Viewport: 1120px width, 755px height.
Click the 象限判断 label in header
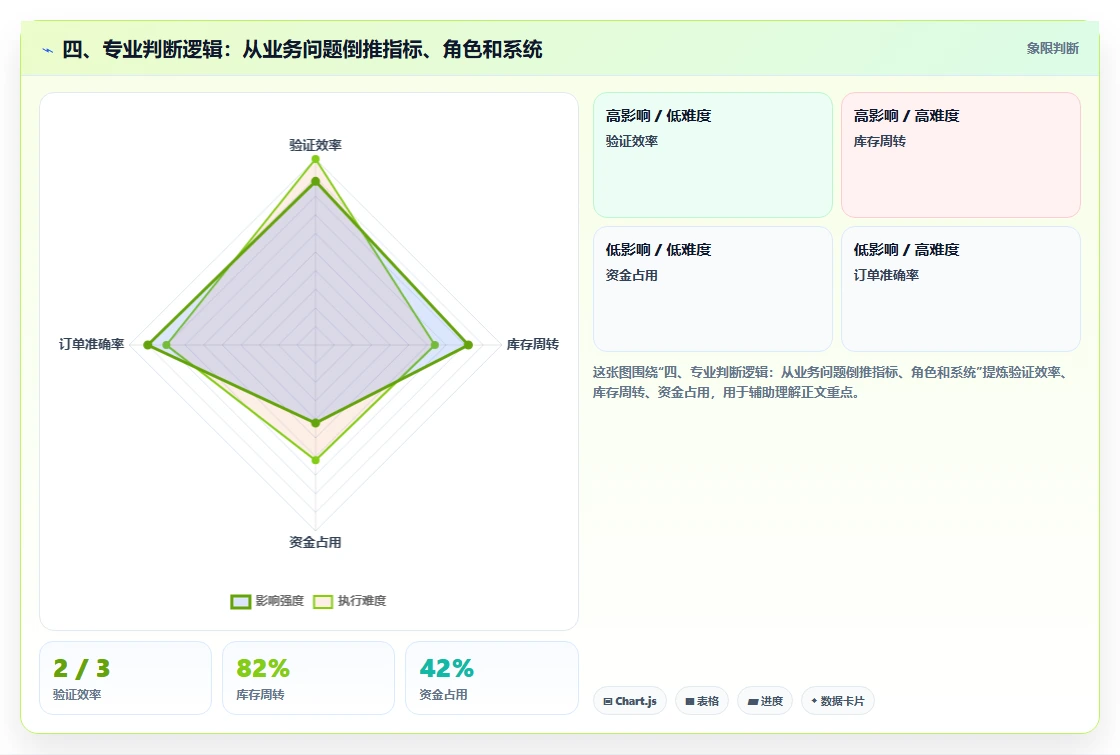pos(1052,49)
